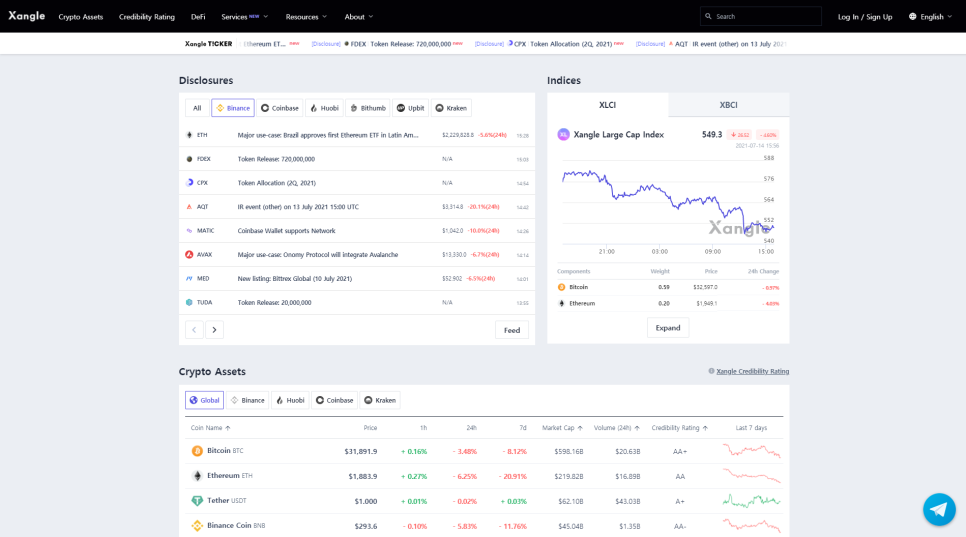The image size is (966, 537).
Task: Open the About dropdown menu
Action: 359,17
